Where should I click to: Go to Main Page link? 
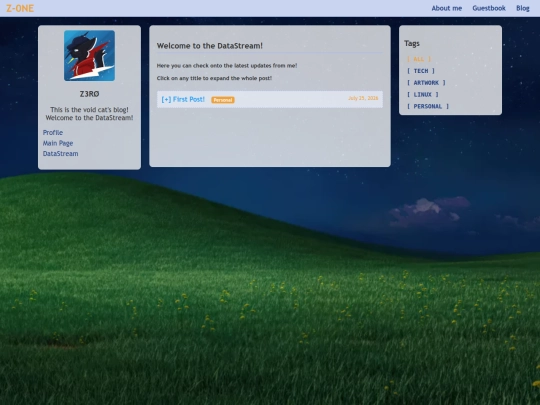[58, 143]
